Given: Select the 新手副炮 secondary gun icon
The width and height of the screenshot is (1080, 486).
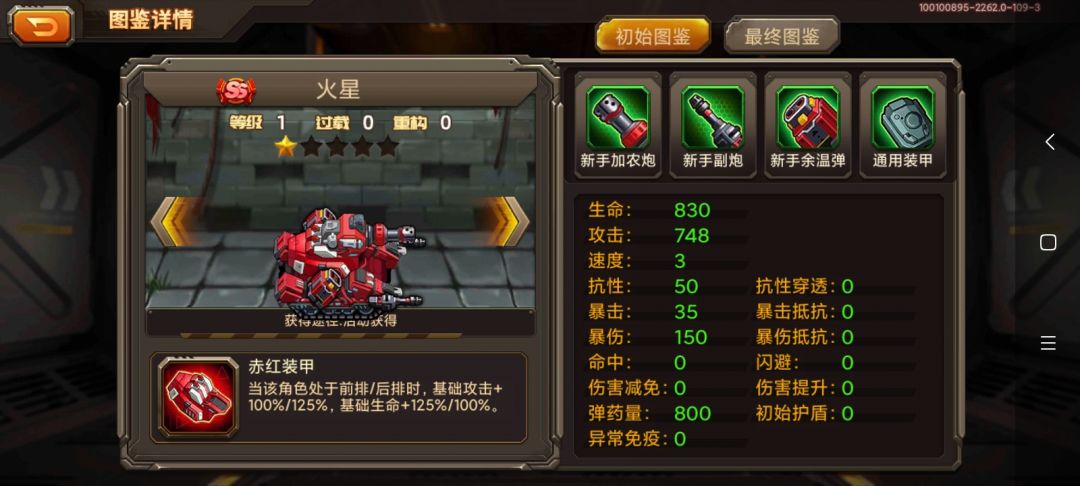Looking at the screenshot, I should (x=713, y=118).
